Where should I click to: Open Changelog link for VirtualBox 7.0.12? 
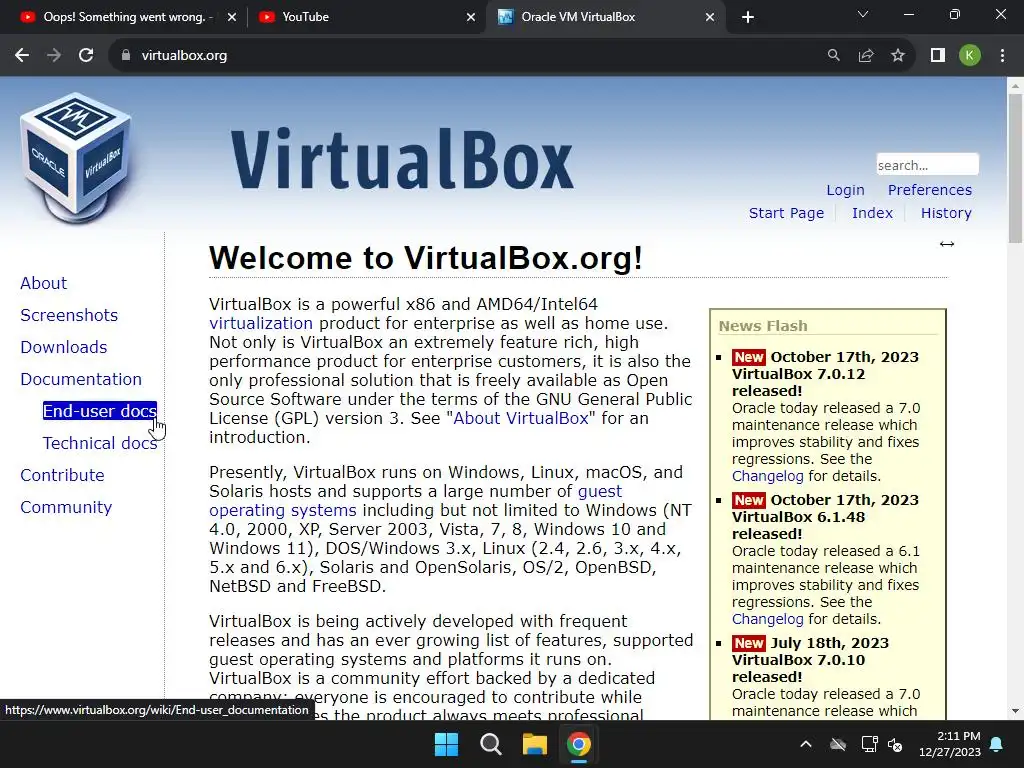767,476
